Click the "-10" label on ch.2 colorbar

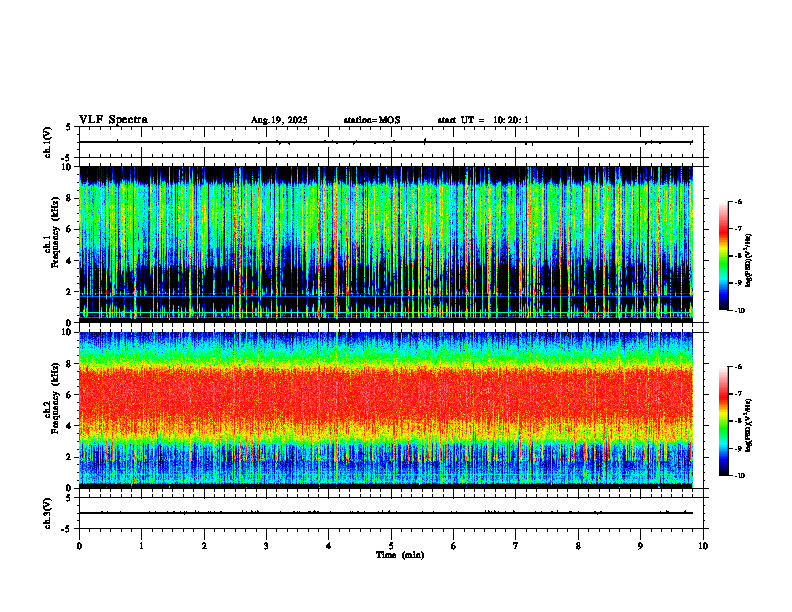[740, 475]
